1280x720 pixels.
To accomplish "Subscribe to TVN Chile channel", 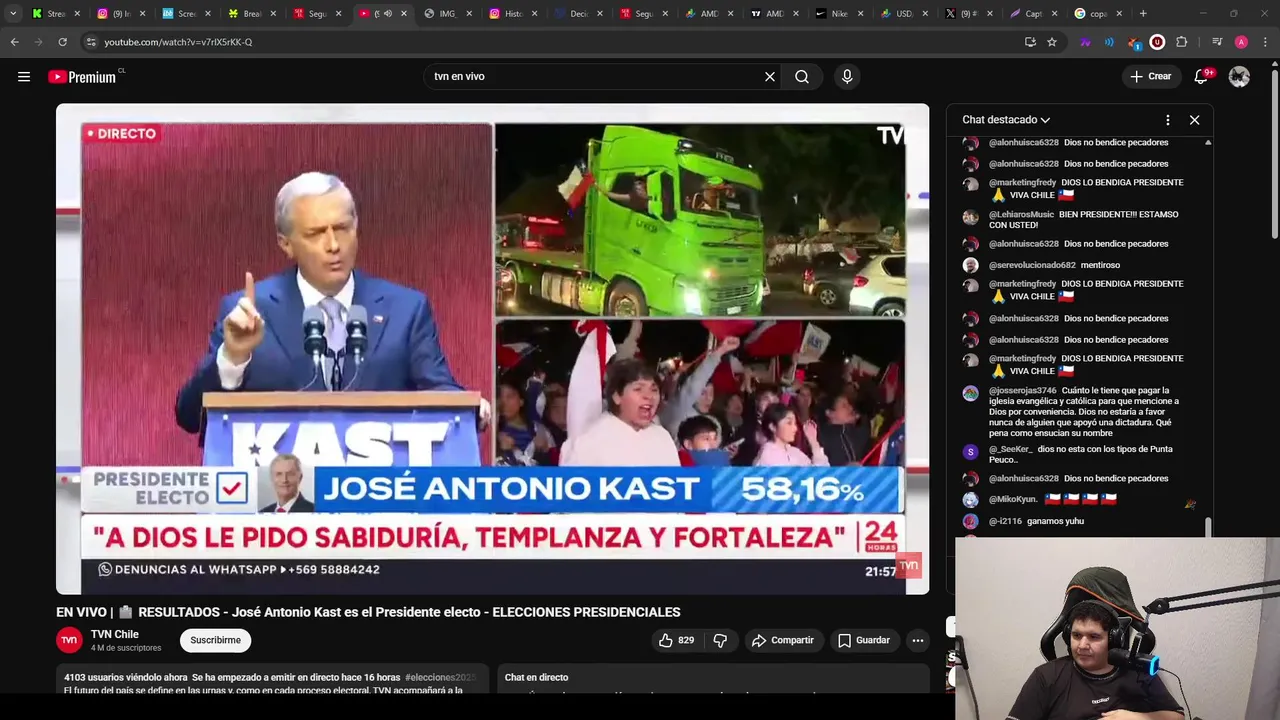I will (215, 640).
